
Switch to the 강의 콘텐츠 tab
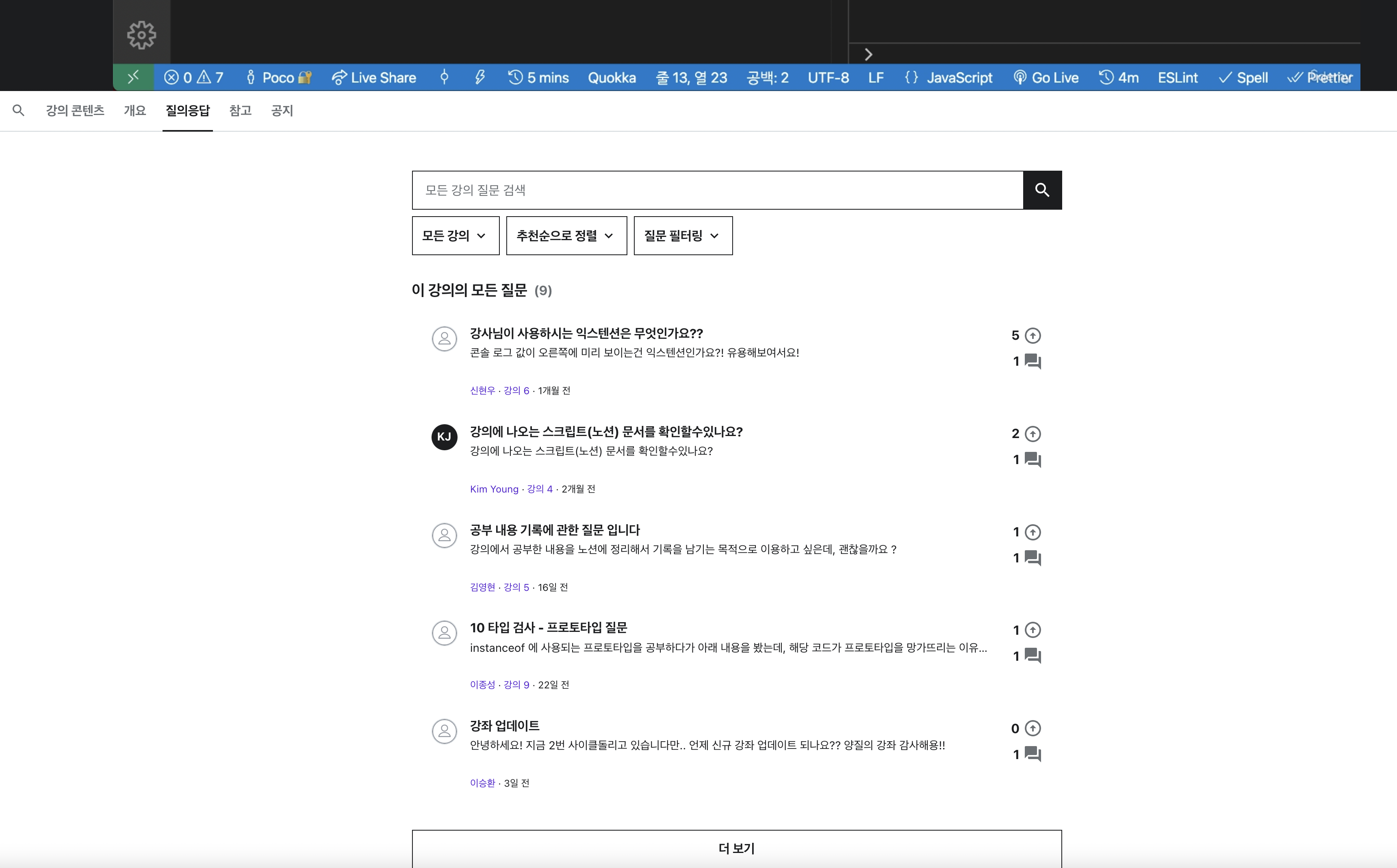coord(75,110)
